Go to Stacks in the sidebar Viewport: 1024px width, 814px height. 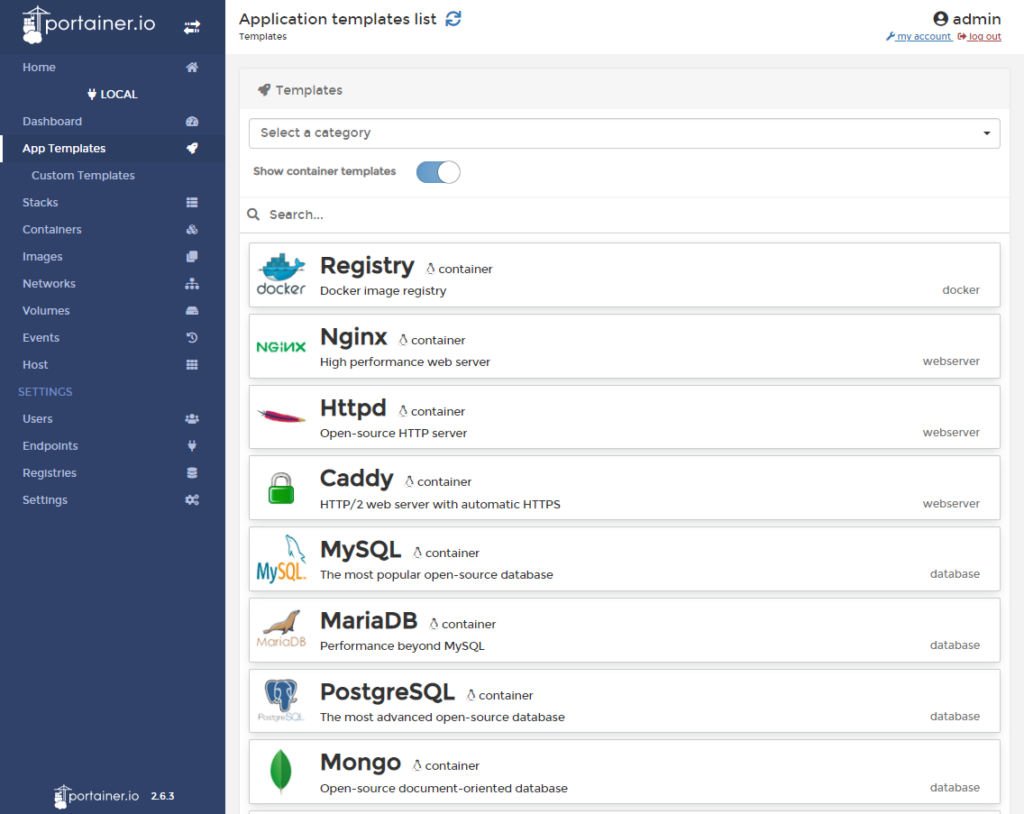tap(40, 203)
